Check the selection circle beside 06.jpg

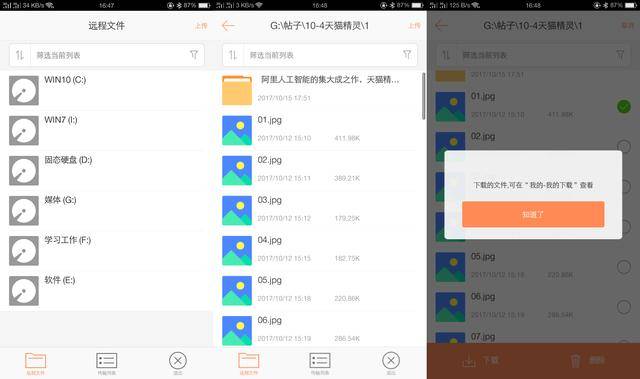pos(624,306)
